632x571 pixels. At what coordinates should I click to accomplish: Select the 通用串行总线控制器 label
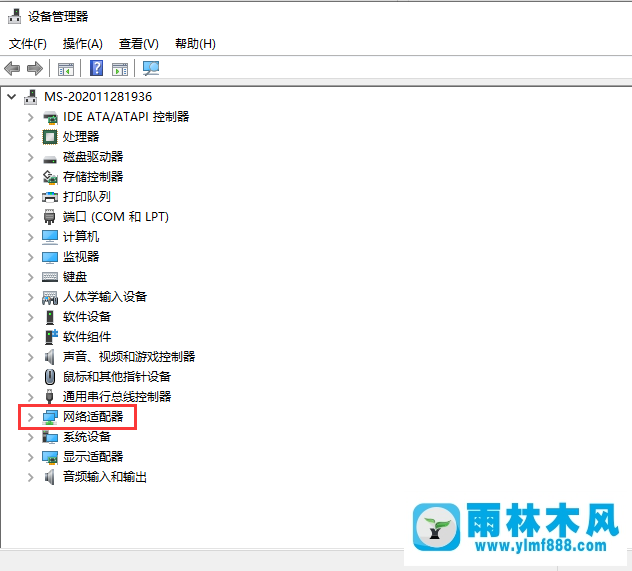(117, 397)
